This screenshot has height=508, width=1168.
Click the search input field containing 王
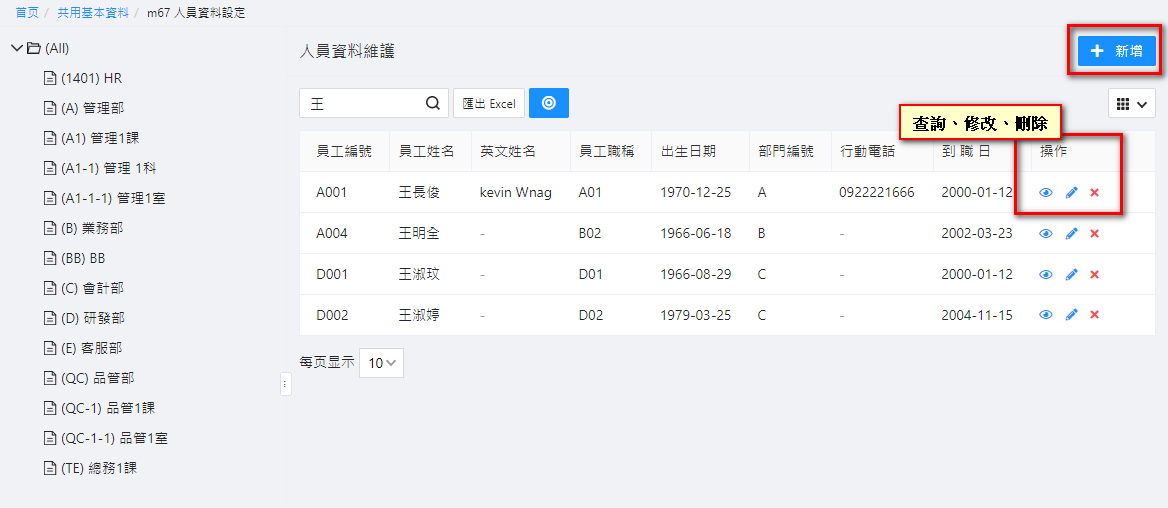point(362,103)
